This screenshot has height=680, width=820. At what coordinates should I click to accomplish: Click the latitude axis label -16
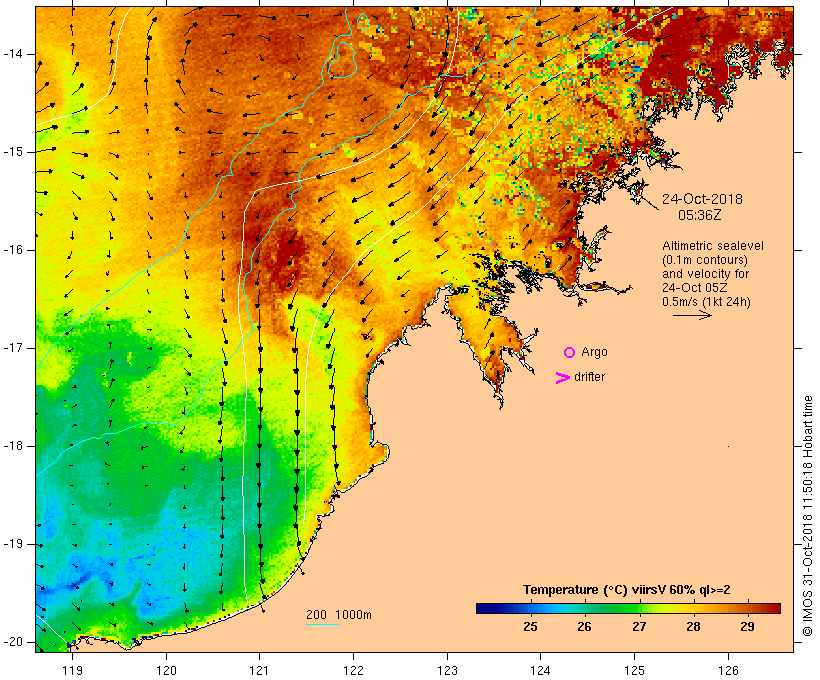tap(13, 250)
